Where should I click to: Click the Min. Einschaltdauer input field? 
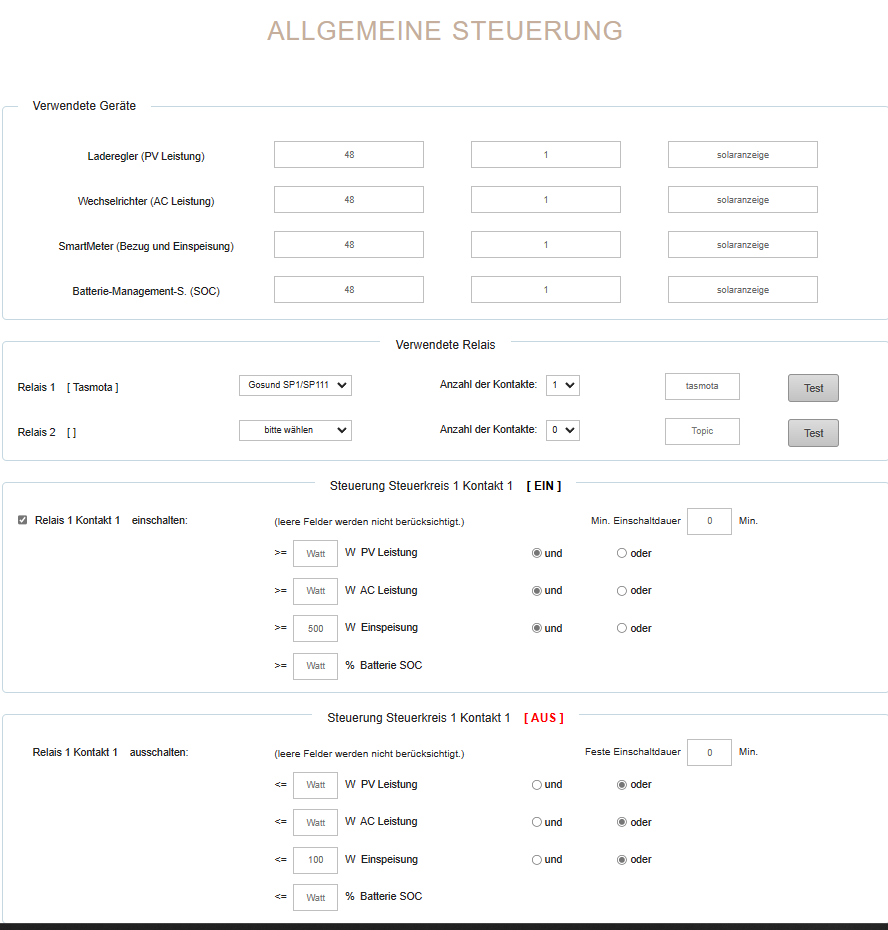tap(709, 521)
